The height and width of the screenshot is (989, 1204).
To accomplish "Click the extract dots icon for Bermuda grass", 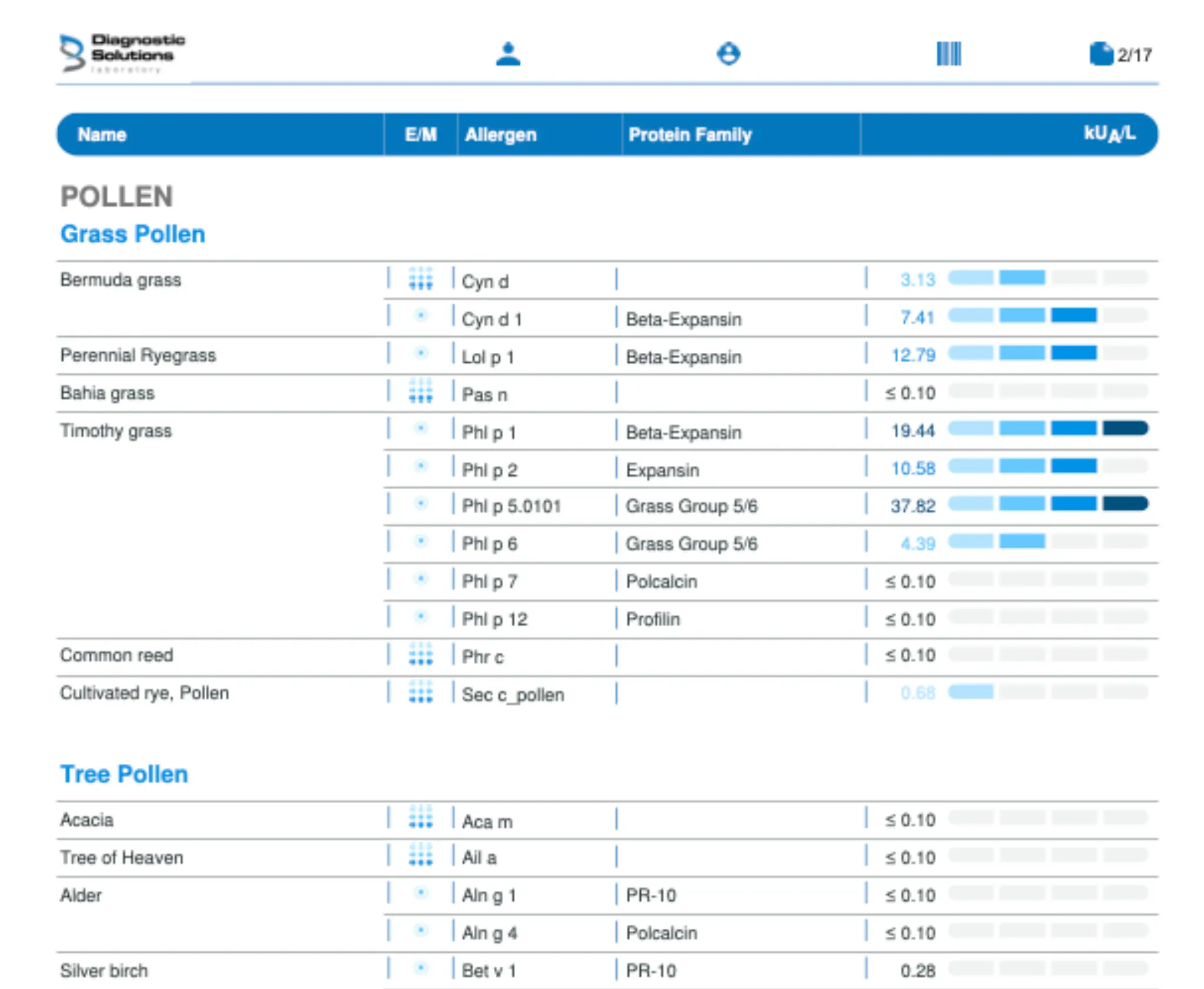I will click(x=420, y=279).
